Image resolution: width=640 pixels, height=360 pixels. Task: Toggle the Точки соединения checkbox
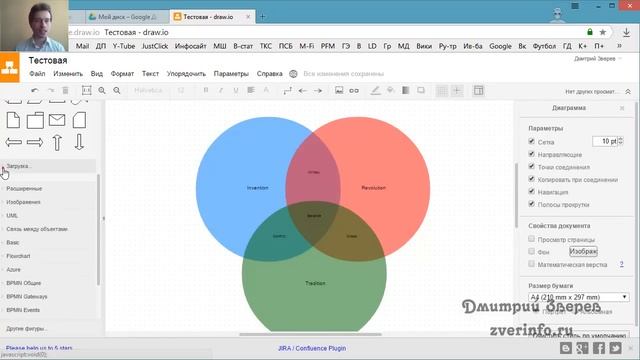click(531, 166)
